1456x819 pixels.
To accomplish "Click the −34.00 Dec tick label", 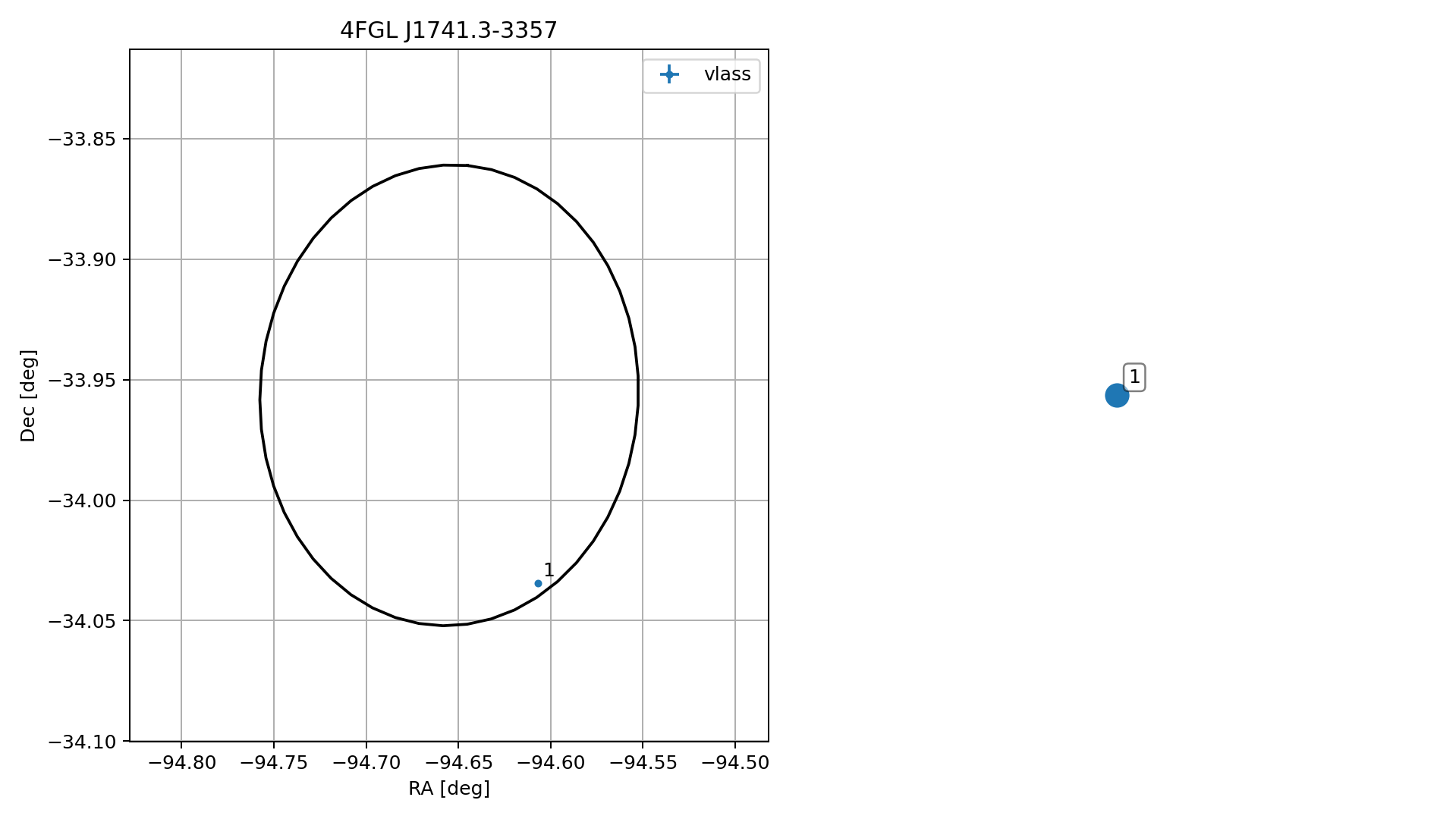I will pos(83,500).
